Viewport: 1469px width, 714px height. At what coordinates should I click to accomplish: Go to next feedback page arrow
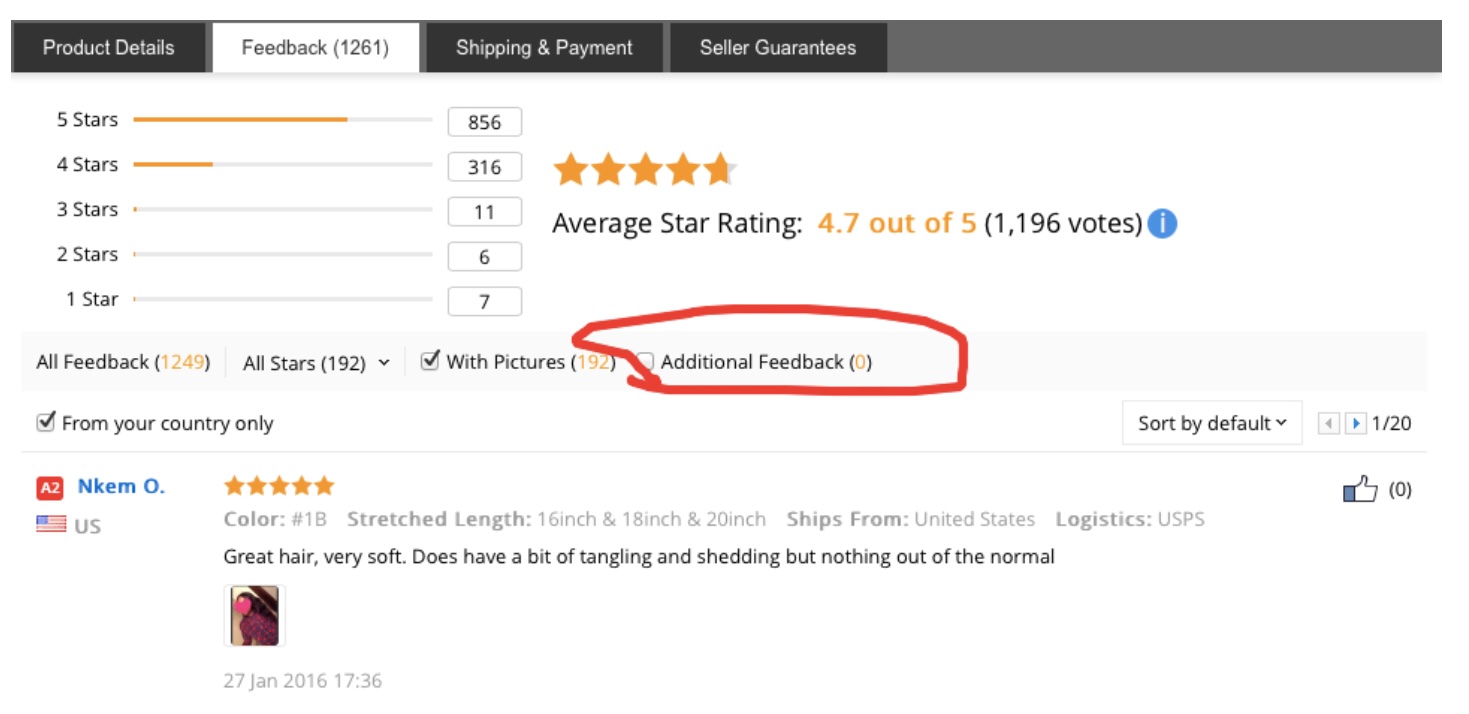pos(1356,423)
